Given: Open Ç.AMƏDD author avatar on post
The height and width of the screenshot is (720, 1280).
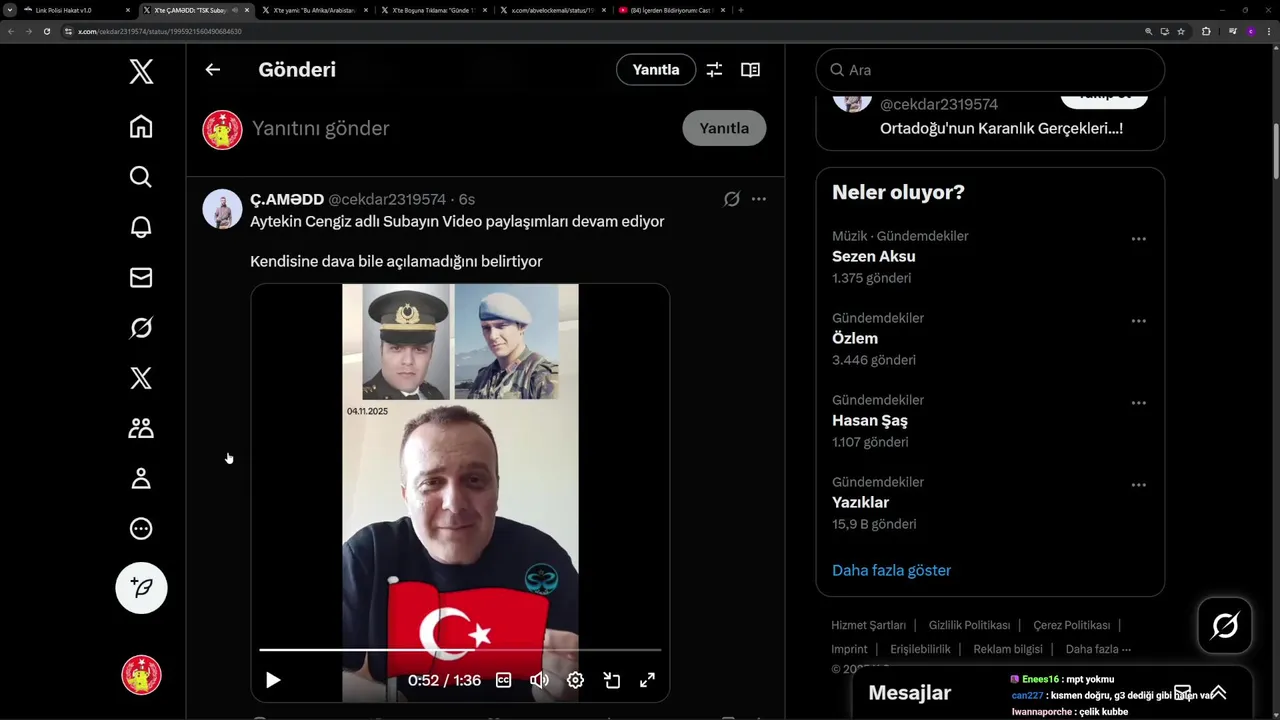Looking at the screenshot, I should pos(223,209).
